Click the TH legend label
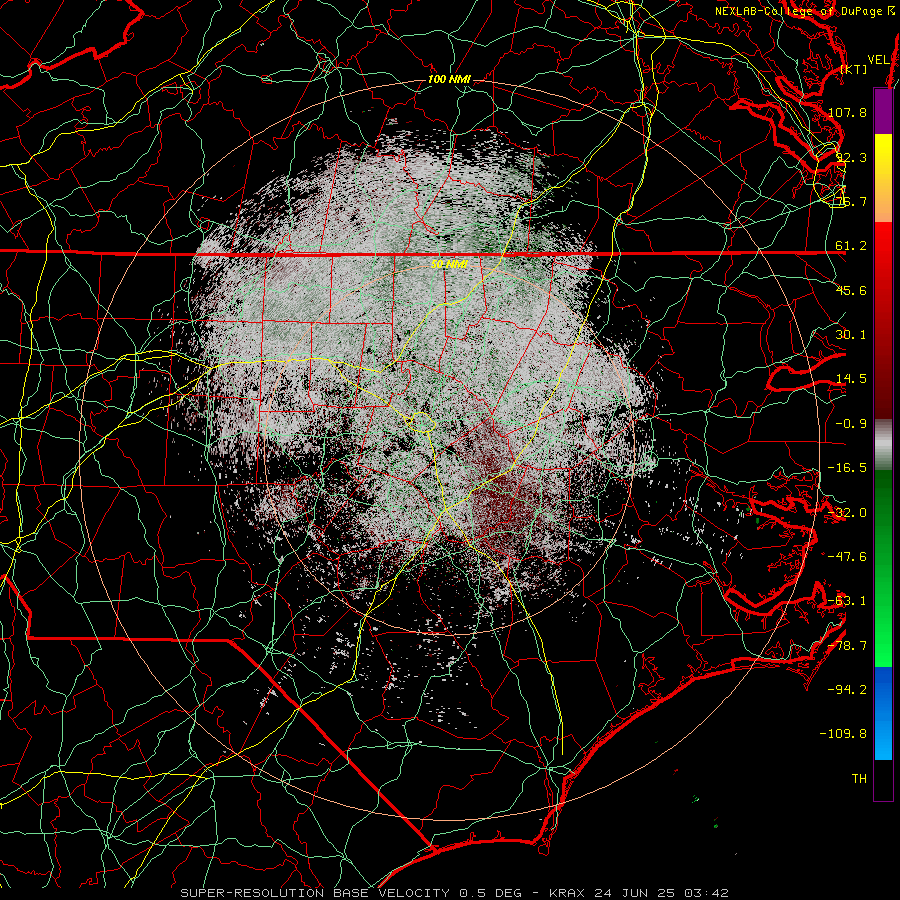The image size is (900, 900). click(x=859, y=779)
